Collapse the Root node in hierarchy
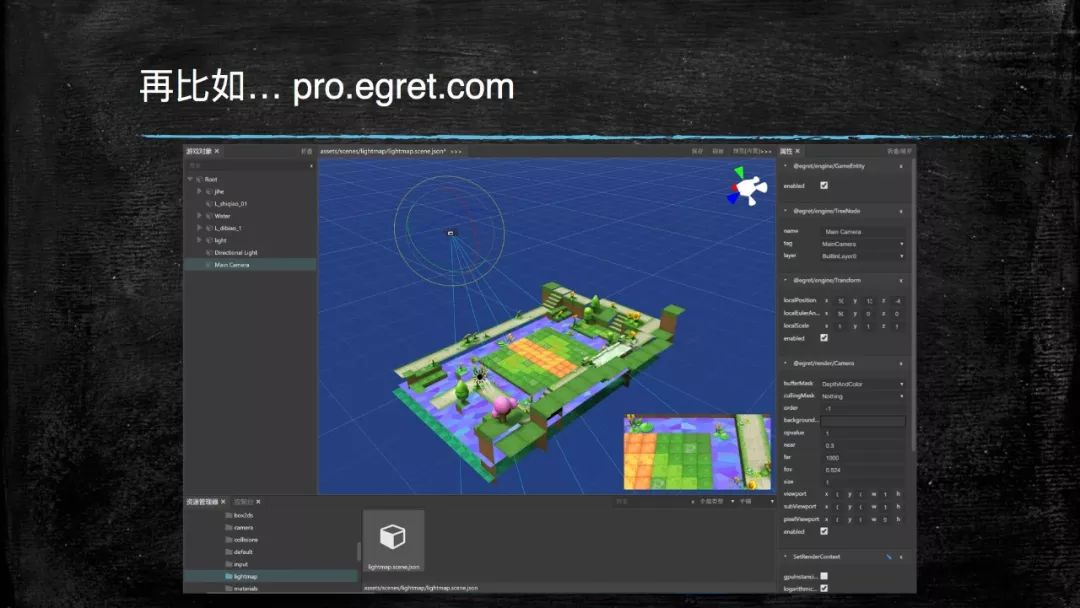The height and width of the screenshot is (608, 1080). [190, 180]
